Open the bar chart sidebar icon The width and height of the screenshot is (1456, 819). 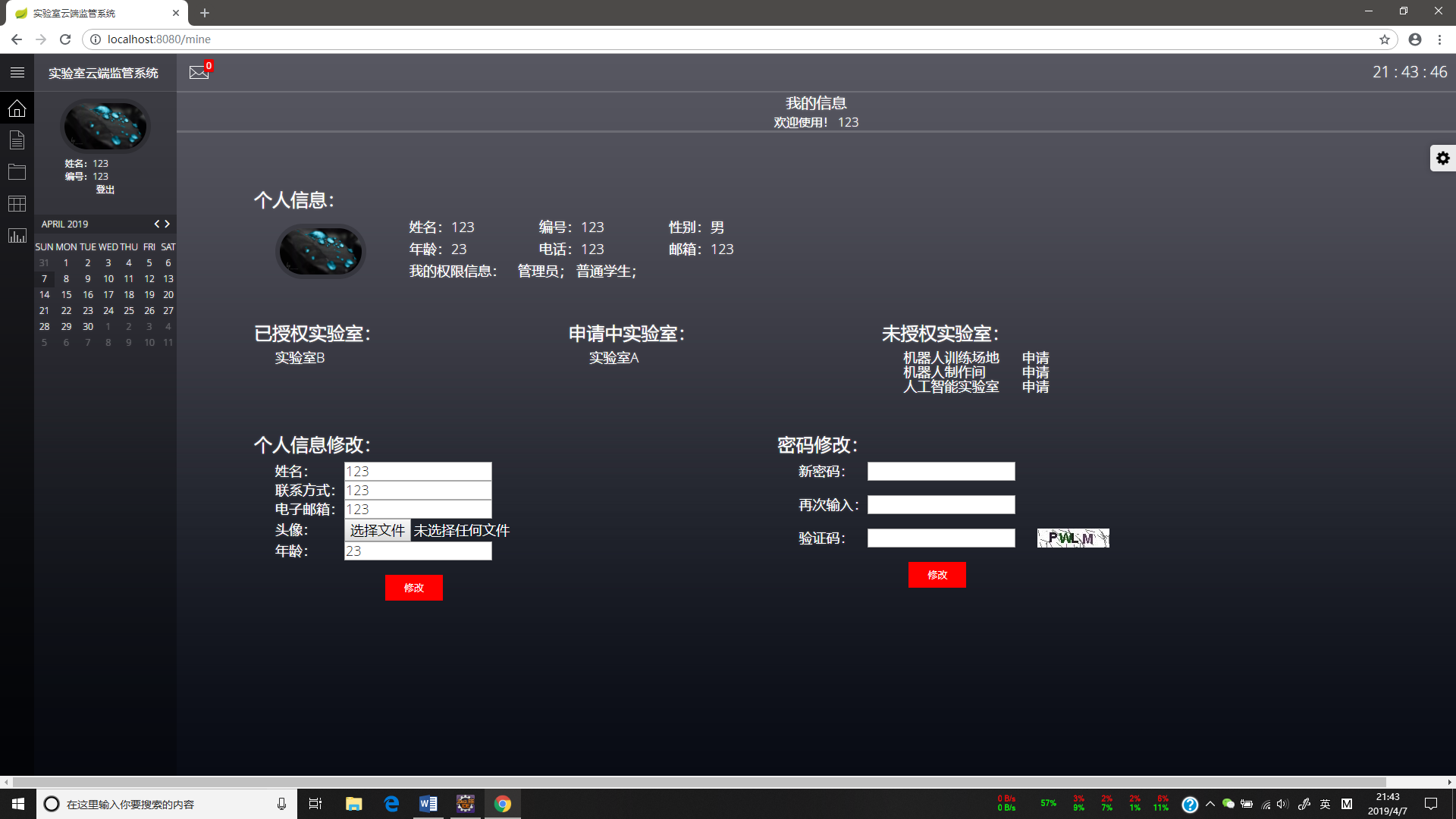click(x=17, y=236)
